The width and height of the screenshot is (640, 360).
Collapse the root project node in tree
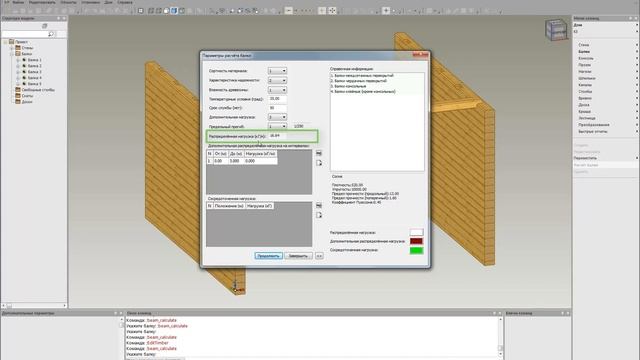5,42
